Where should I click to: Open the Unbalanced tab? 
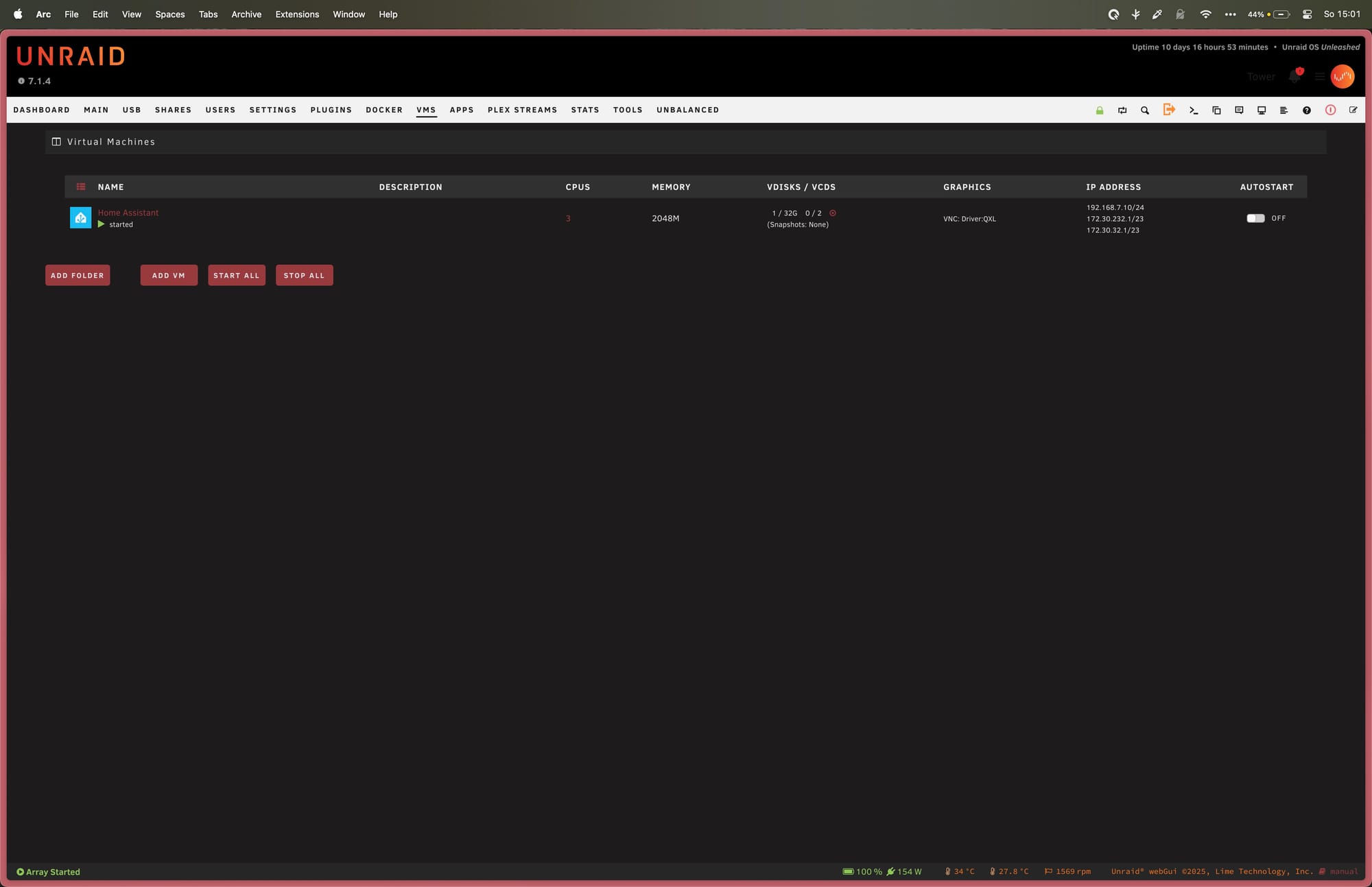pos(688,110)
